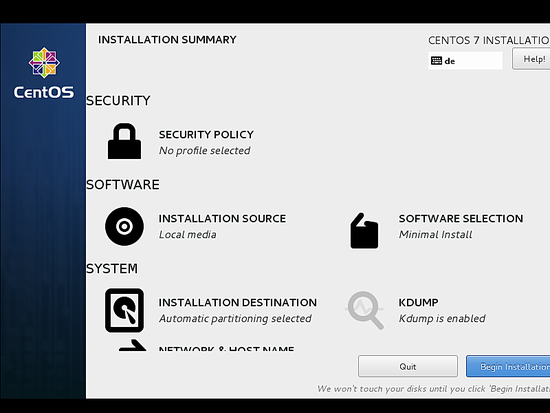Click the hard drive icon for Installation Destination

point(124,310)
